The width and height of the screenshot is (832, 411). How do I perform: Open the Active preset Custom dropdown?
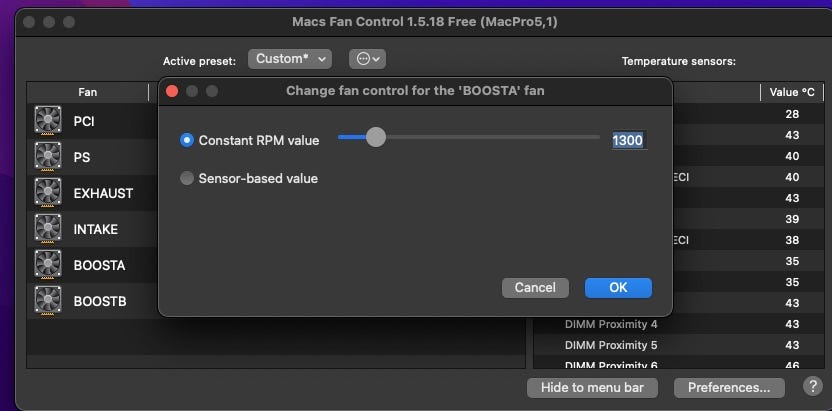(289, 59)
